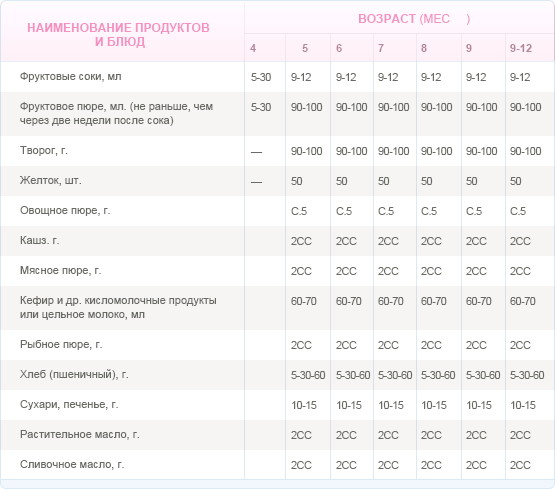Viewport: 555px width, 489px height.
Task: Select the yolk value '50' for month 8
Action: [427, 182]
